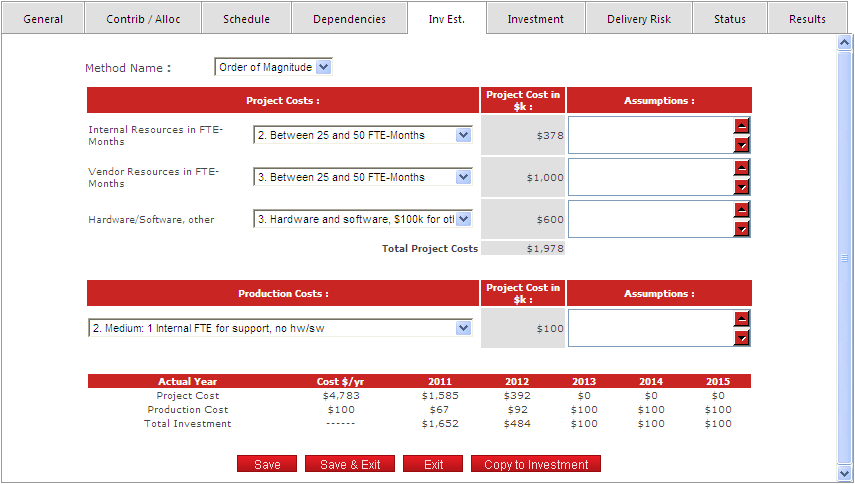
Task: Click the page scrollbar down arrow
Action: 843,473
